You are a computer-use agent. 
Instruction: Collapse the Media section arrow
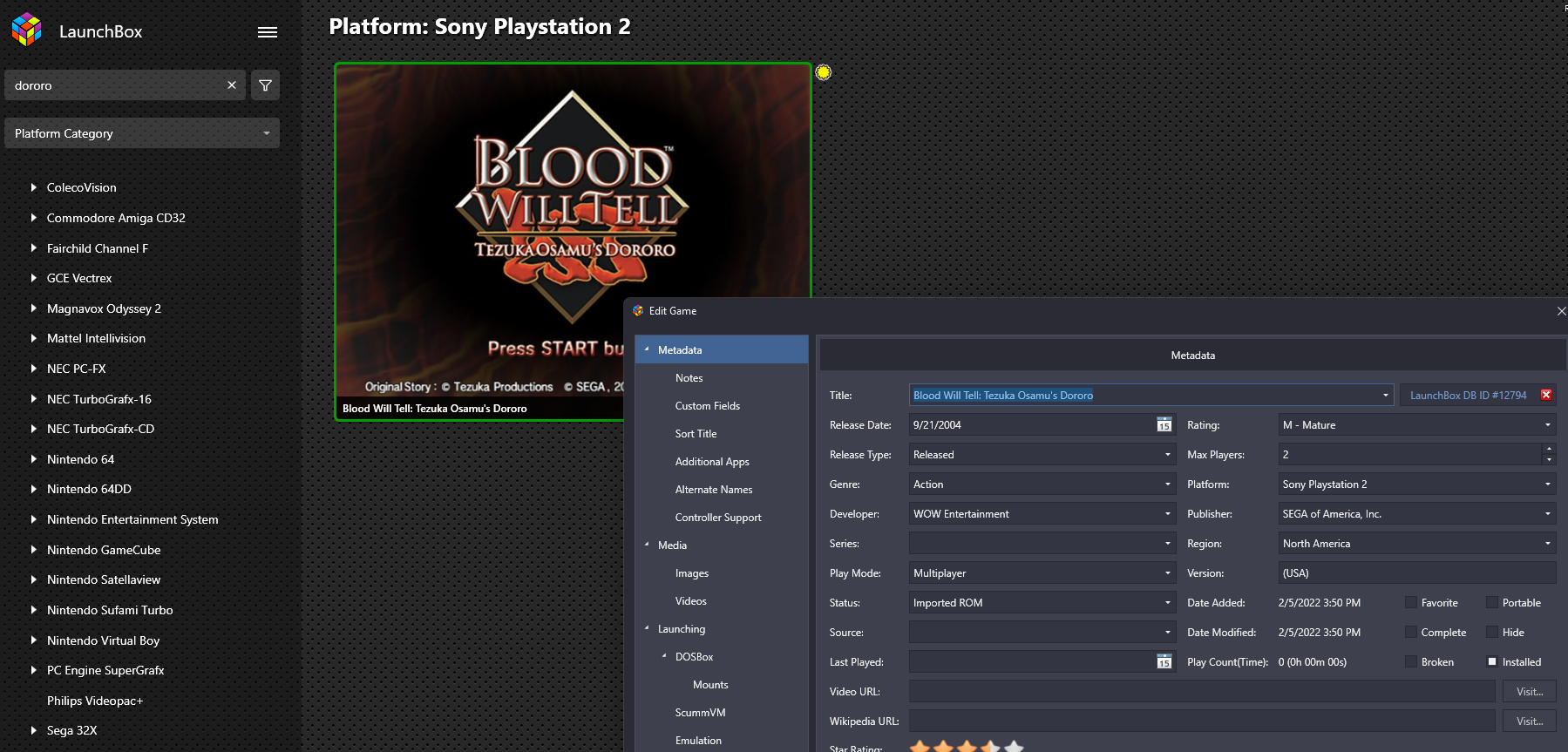647,545
